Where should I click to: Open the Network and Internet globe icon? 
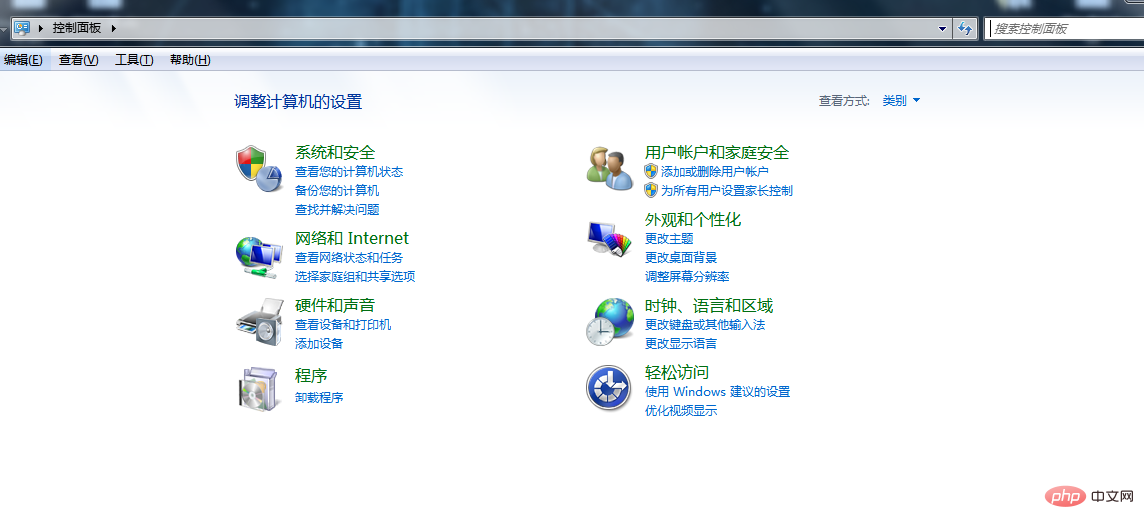259,258
